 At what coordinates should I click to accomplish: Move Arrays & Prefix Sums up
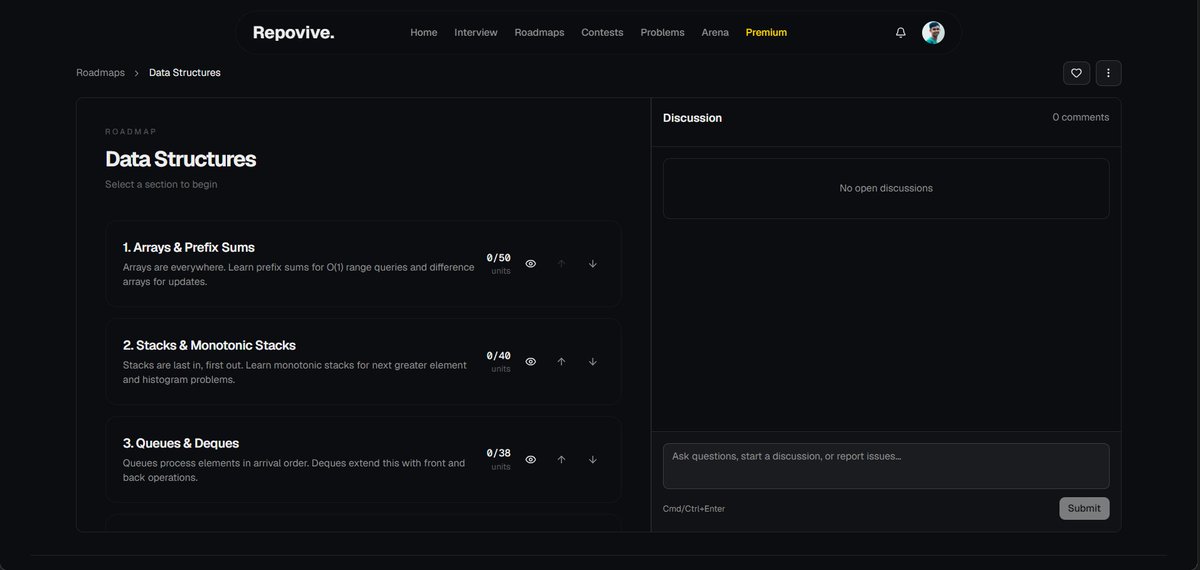click(x=561, y=264)
